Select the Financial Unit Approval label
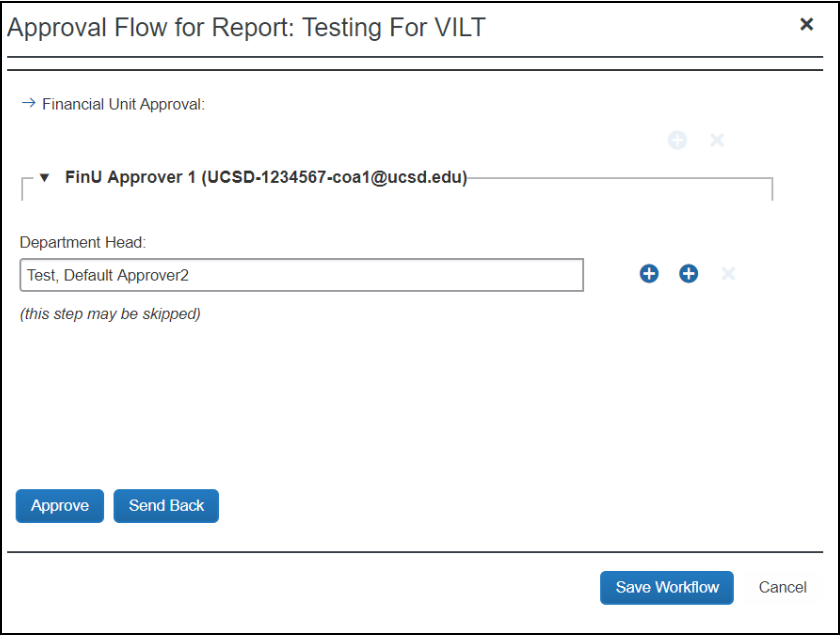Image resolution: width=840 pixels, height=635 pixels. tap(123, 104)
